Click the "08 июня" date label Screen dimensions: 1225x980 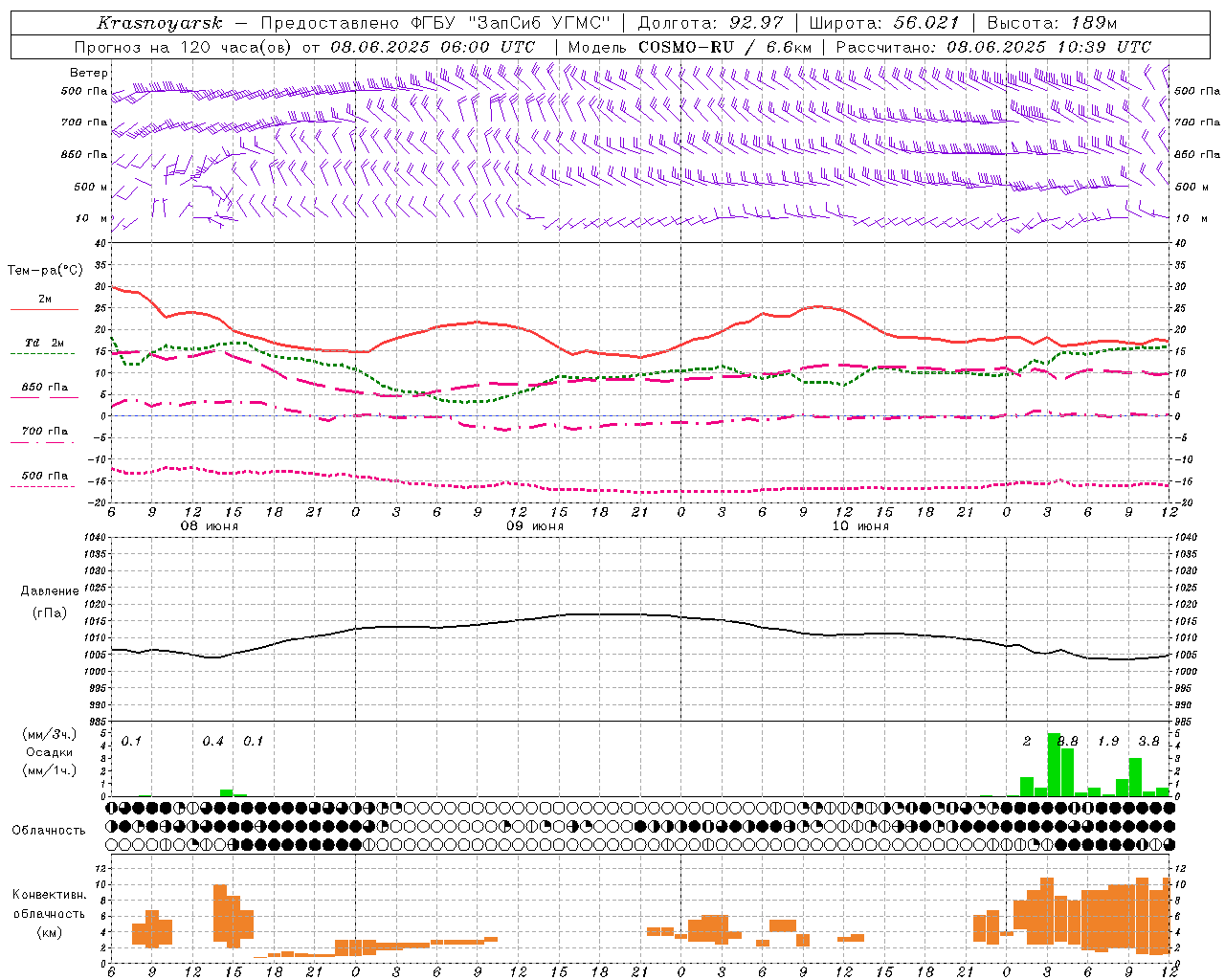pyautogui.click(x=210, y=526)
